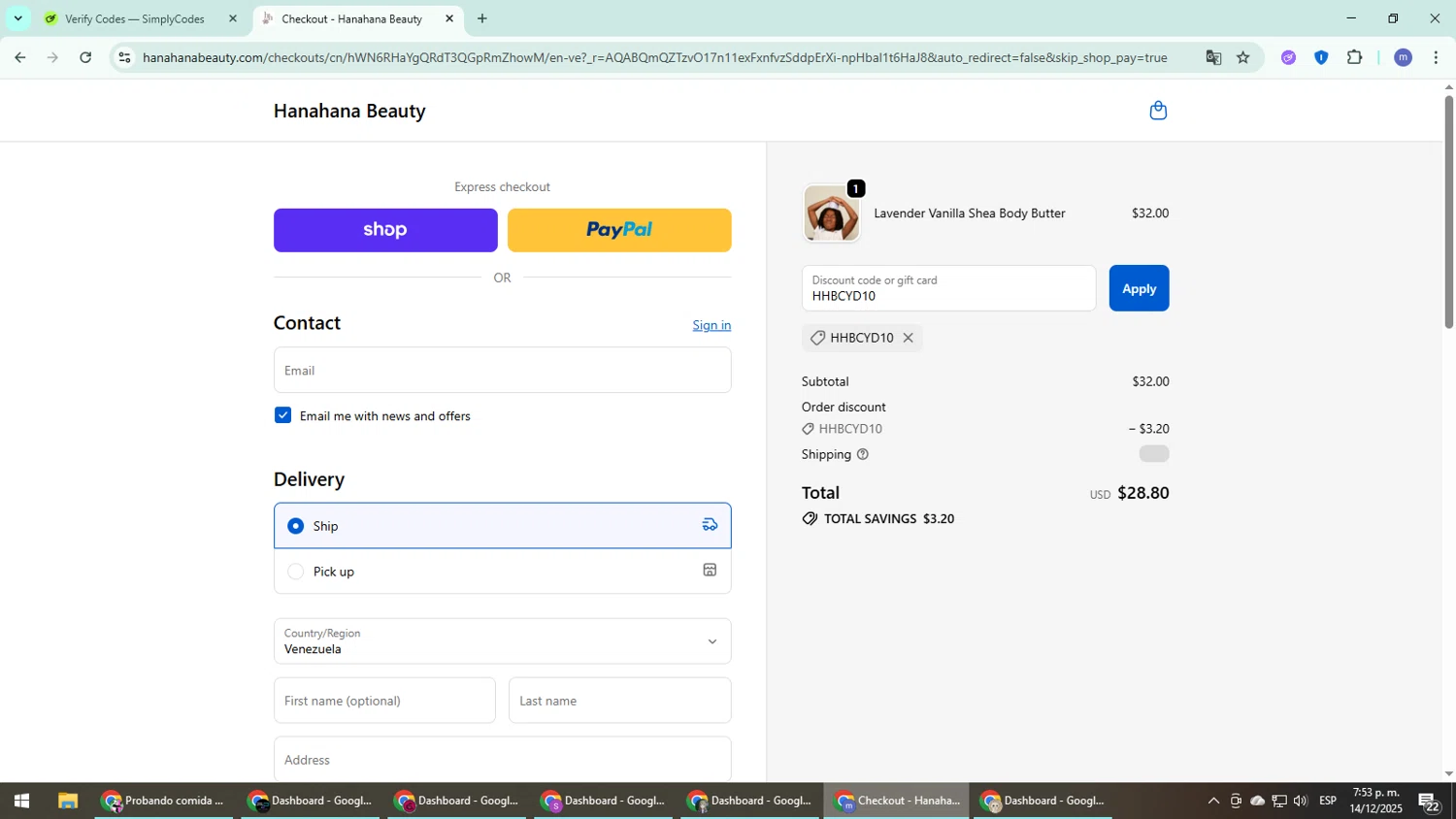Open a new browser tab
The height and width of the screenshot is (819, 1456).
pyautogui.click(x=482, y=18)
